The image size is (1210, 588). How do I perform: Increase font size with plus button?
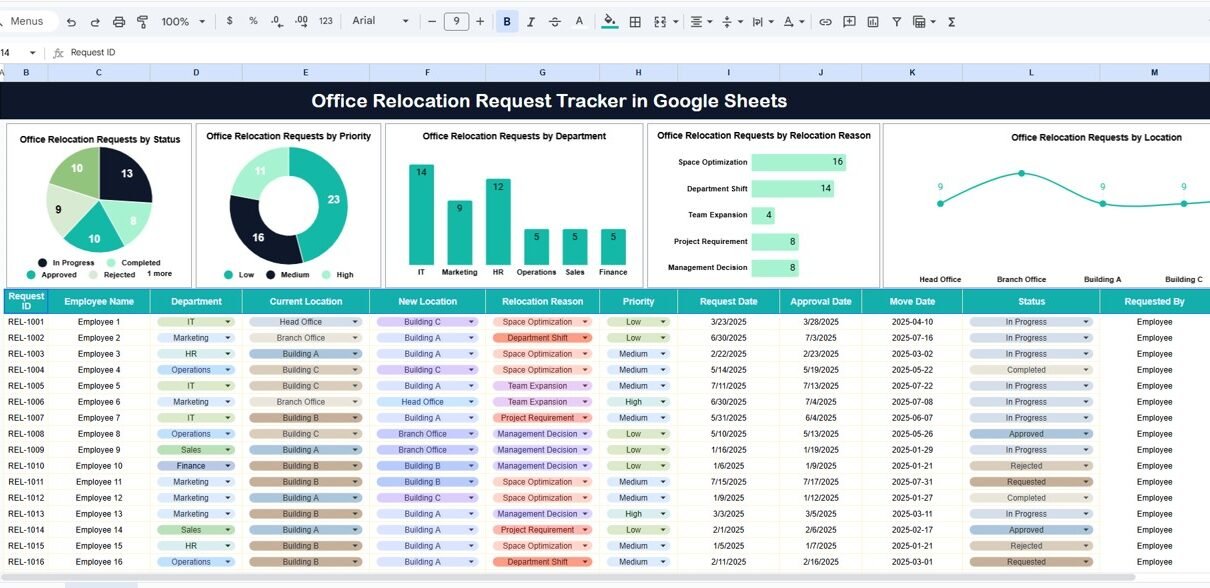tap(481, 21)
